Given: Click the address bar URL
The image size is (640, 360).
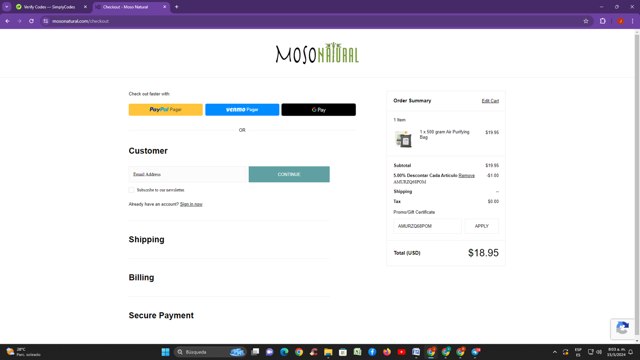Looking at the screenshot, I should click(80, 21).
